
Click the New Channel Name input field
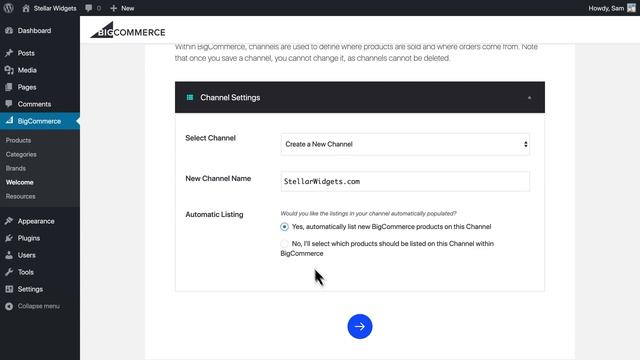tap(405, 181)
